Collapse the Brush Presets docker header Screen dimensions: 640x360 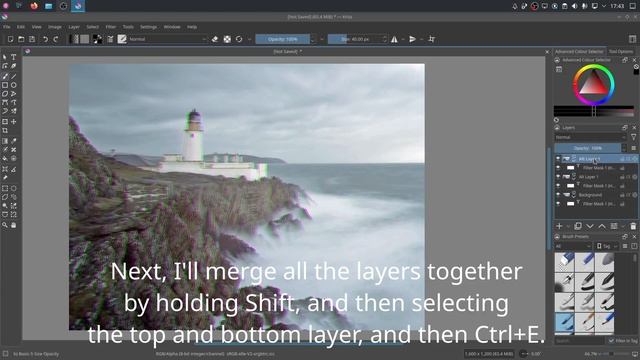coord(557,237)
